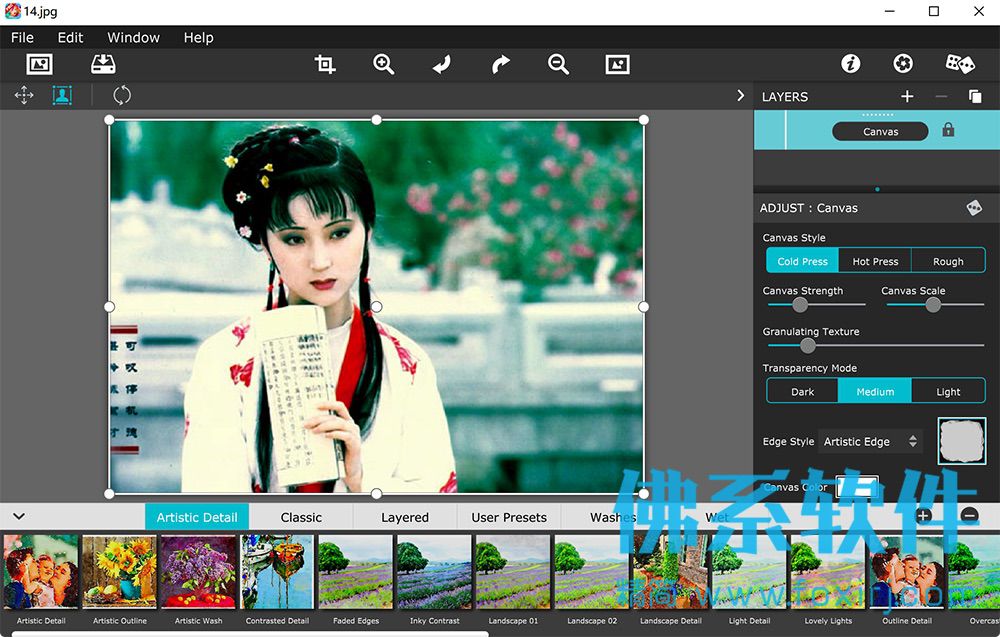This screenshot has width=1000, height=637.
Task: Click the edge style preview thumbnail
Action: click(962, 441)
